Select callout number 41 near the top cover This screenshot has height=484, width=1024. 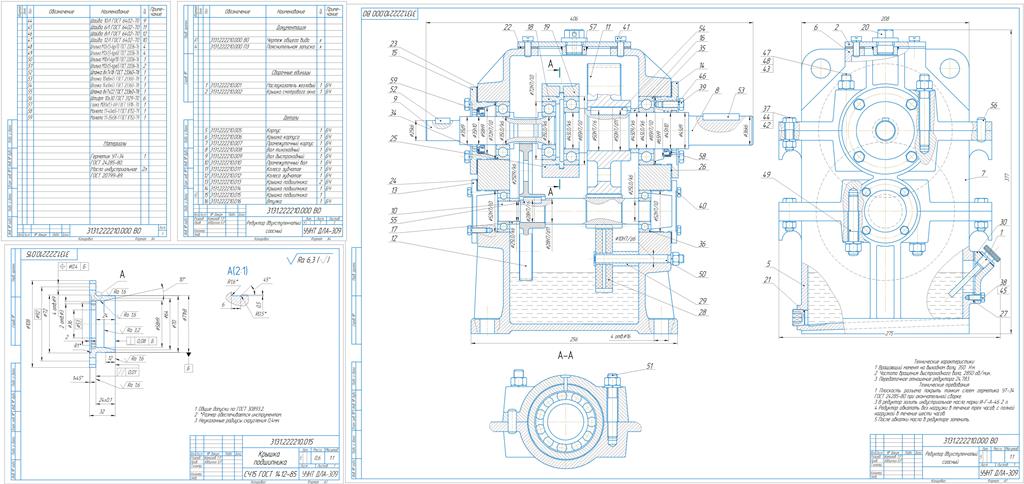pos(626,27)
